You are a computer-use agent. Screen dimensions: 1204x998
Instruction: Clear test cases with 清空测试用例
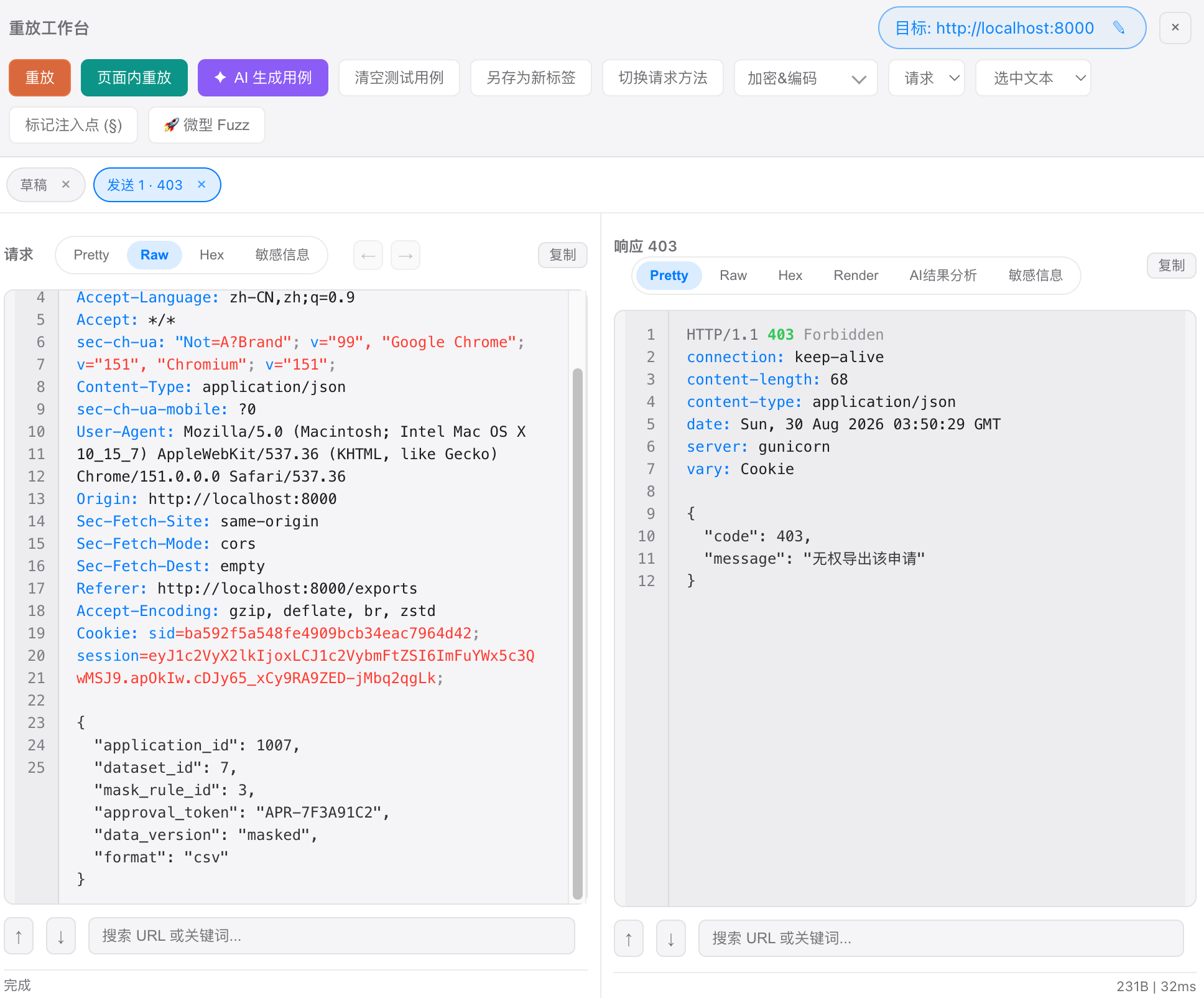[399, 78]
